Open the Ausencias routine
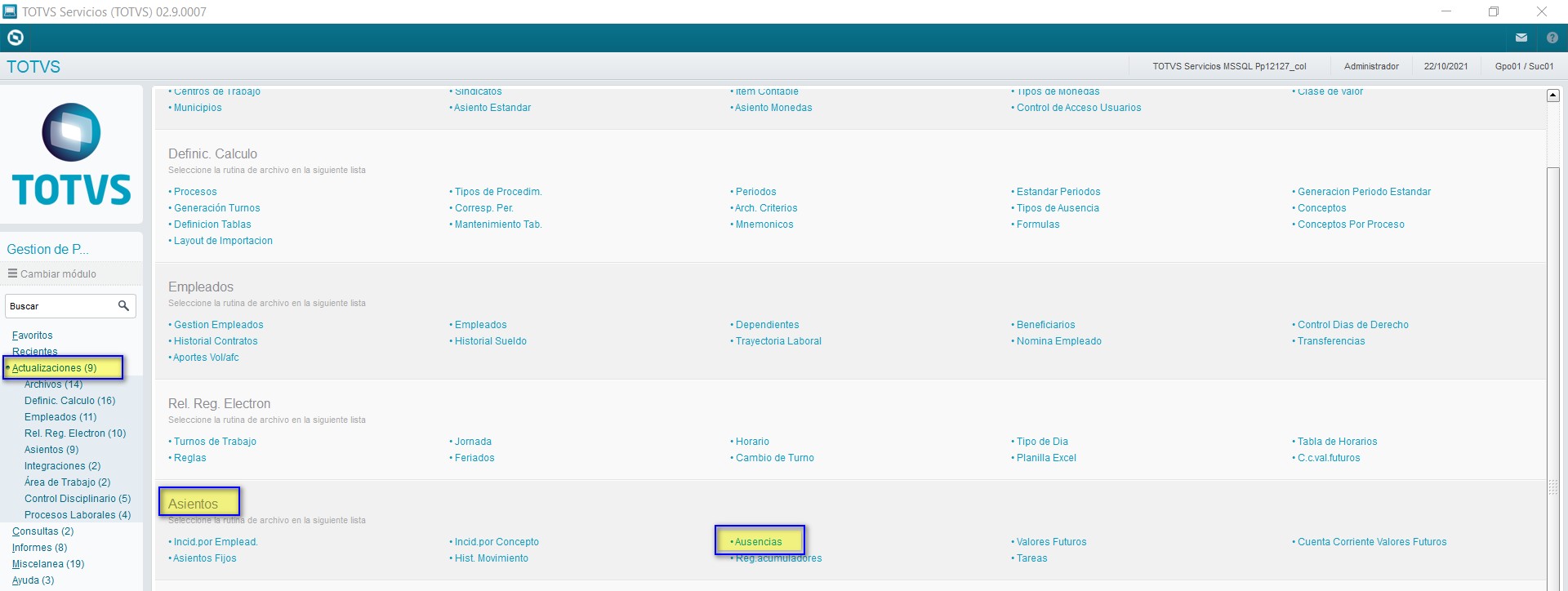The image size is (1568, 591). click(759, 542)
